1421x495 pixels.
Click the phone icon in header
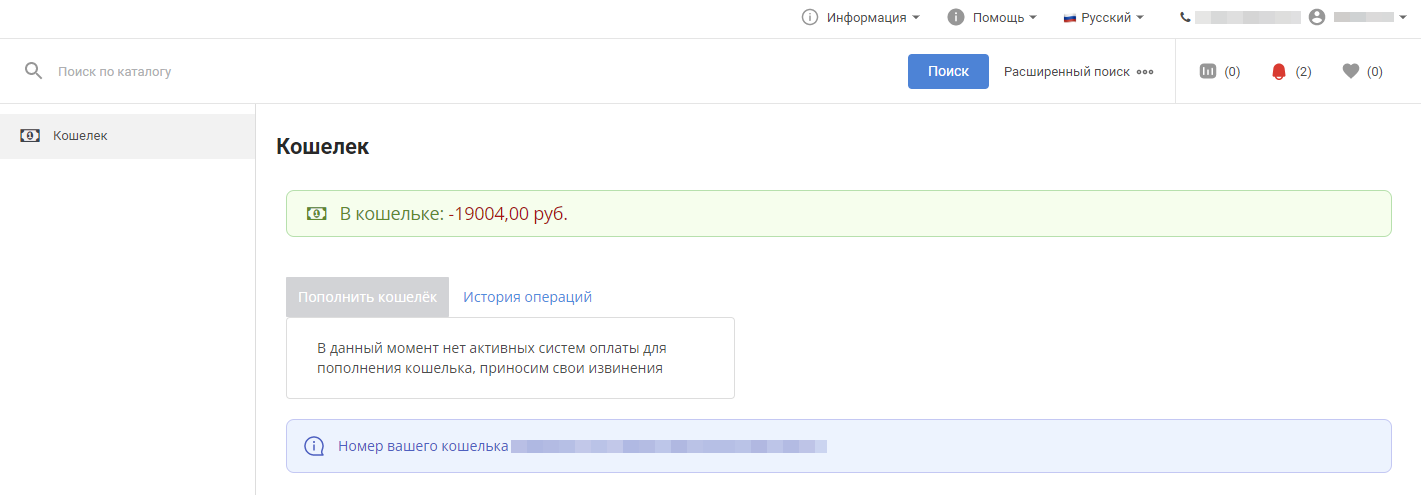[1186, 17]
